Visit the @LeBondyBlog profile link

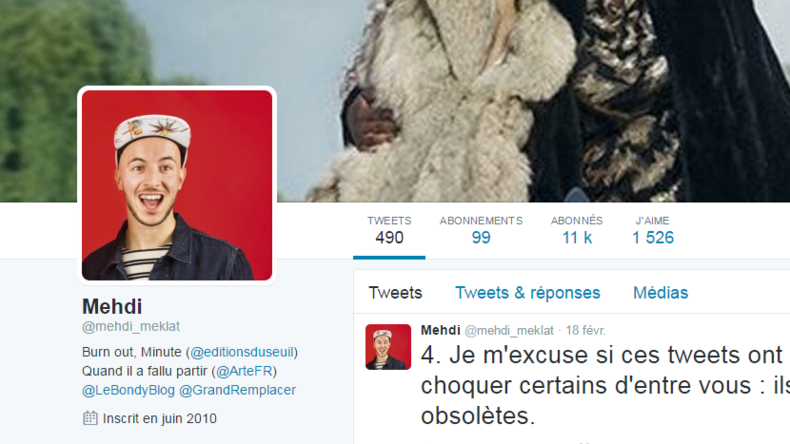(128, 390)
